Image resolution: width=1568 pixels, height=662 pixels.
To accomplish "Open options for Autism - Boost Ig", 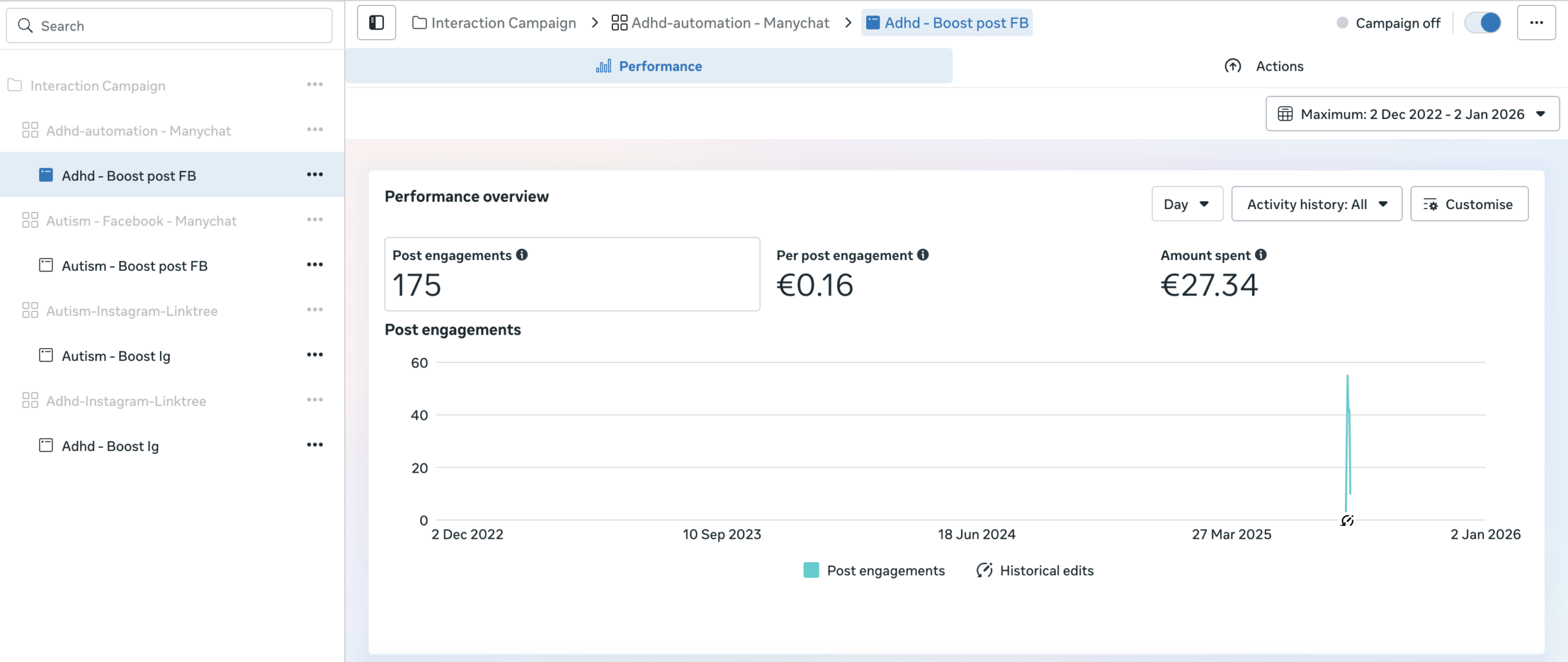I will tap(315, 355).
